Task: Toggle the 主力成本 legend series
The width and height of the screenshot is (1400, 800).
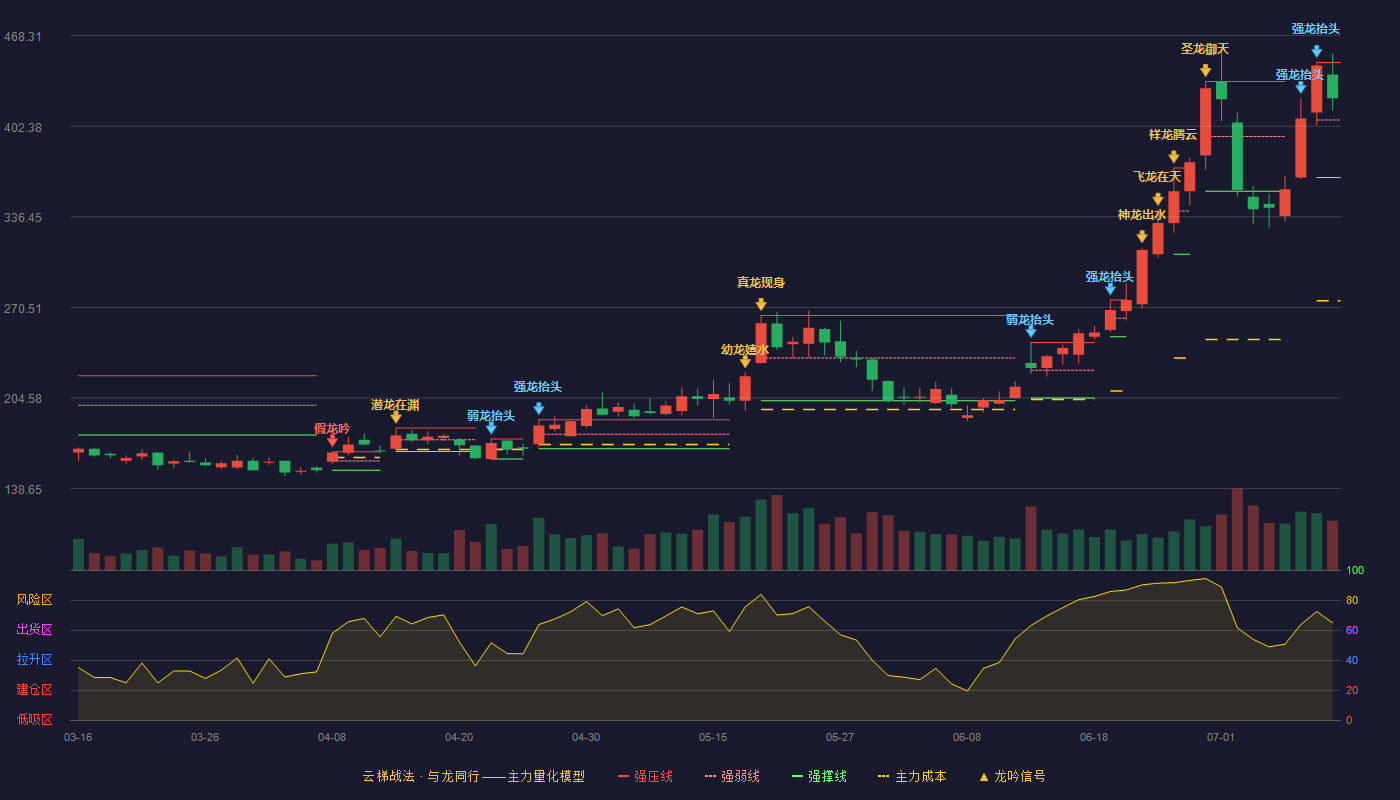Action: (x=912, y=776)
